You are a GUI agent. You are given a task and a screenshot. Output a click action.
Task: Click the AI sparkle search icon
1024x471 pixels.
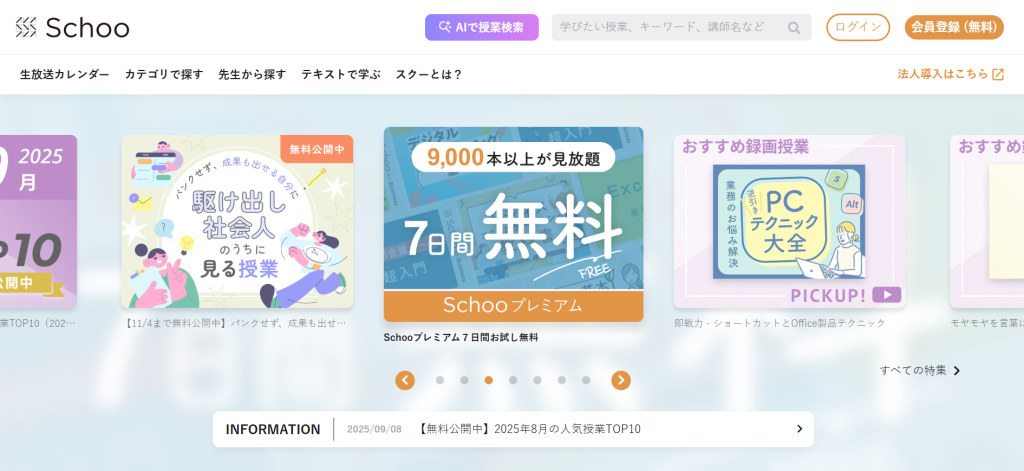[x=445, y=27]
